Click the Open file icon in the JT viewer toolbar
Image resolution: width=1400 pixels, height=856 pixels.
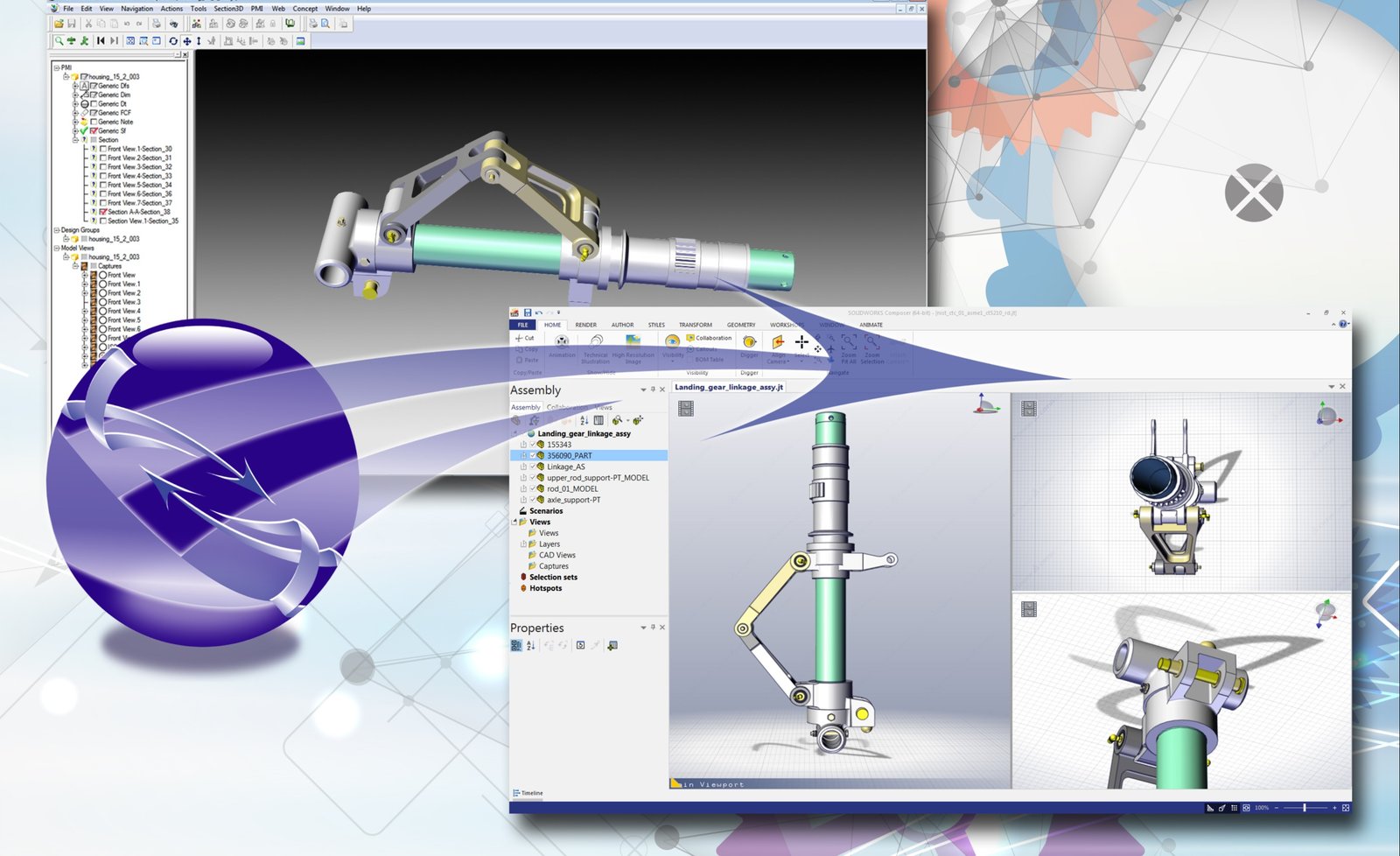tap(59, 24)
